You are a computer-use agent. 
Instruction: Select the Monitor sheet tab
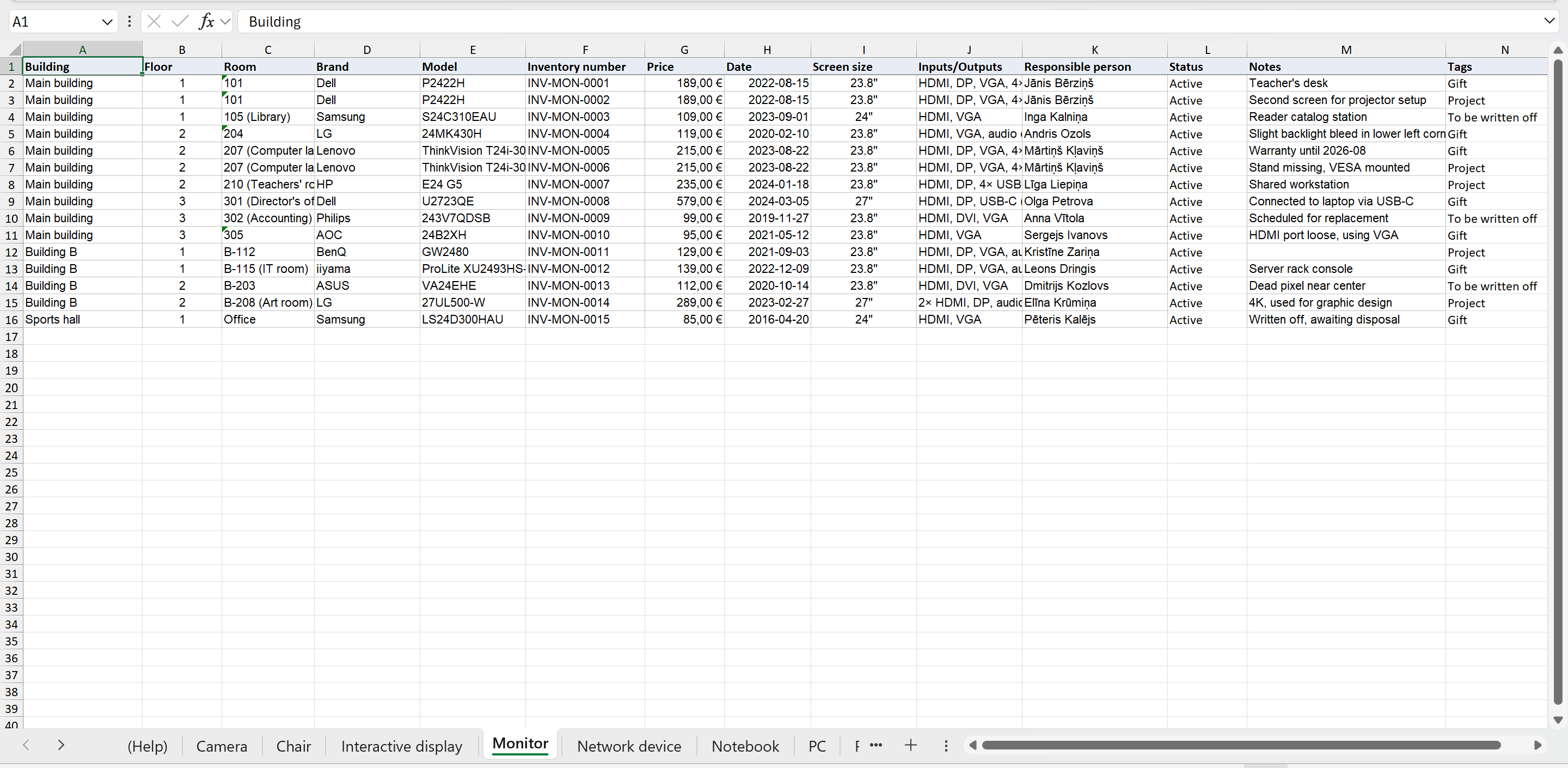520,743
